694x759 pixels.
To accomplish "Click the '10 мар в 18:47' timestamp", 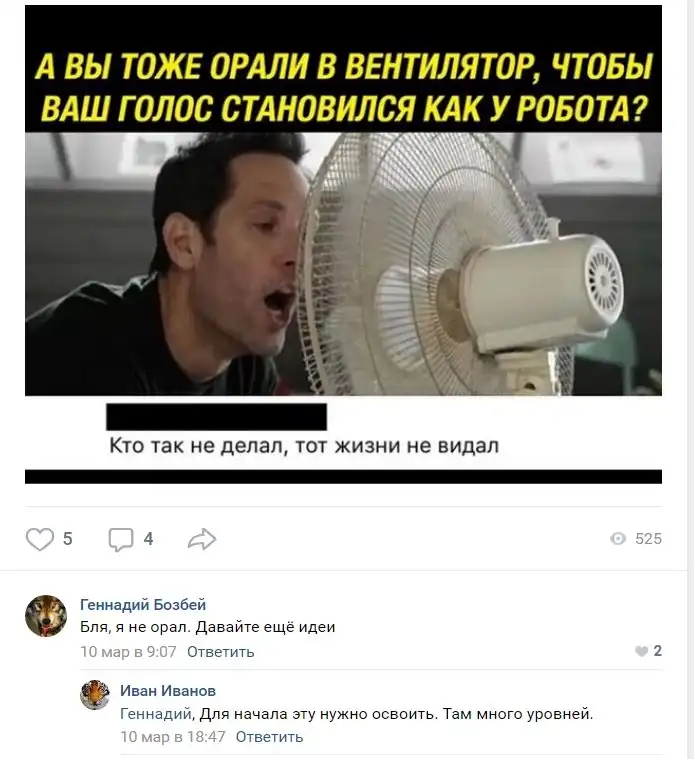I will pyautogui.click(x=173, y=737).
